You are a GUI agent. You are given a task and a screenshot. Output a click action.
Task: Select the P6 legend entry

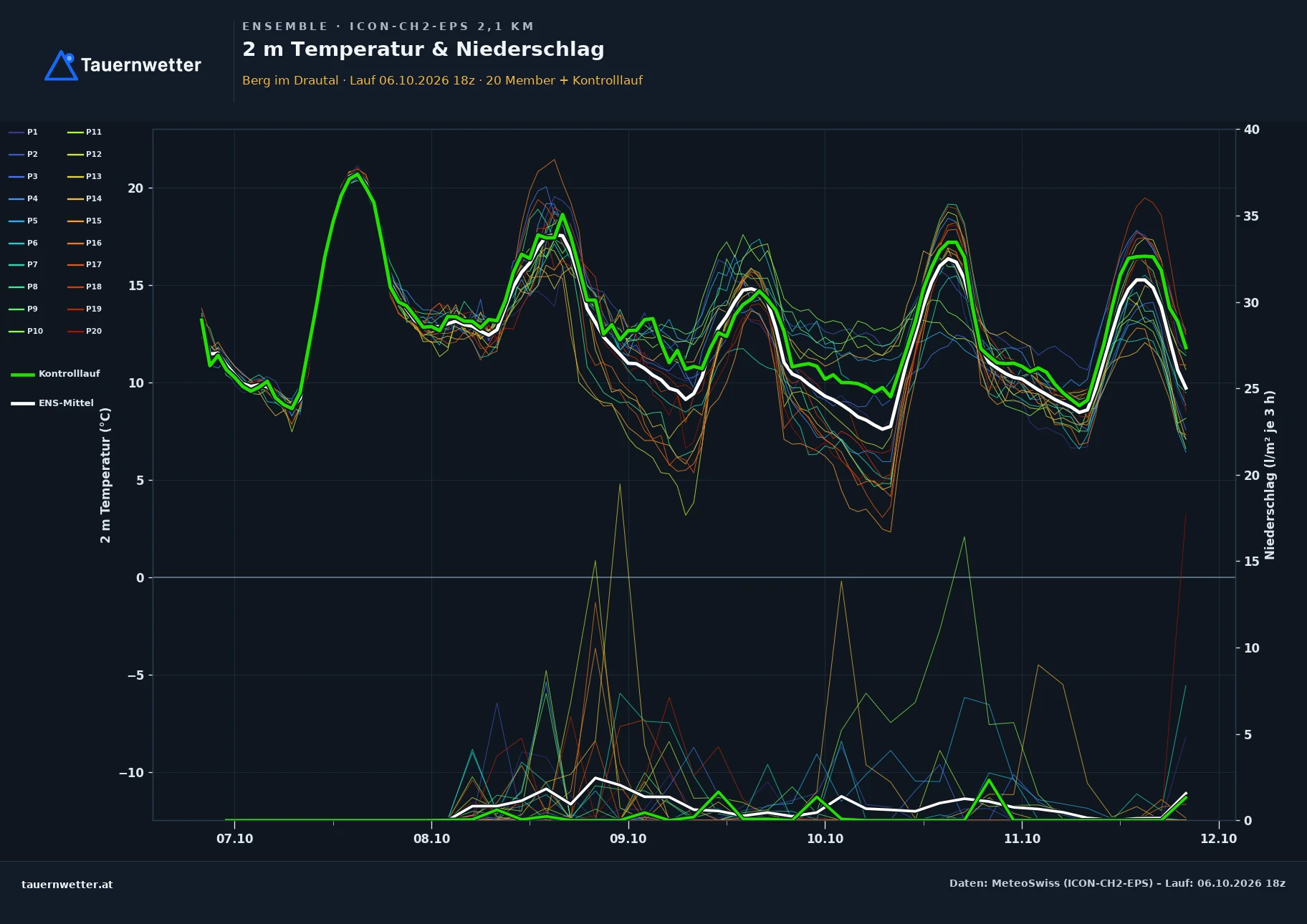pyautogui.click(x=24, y=243)
